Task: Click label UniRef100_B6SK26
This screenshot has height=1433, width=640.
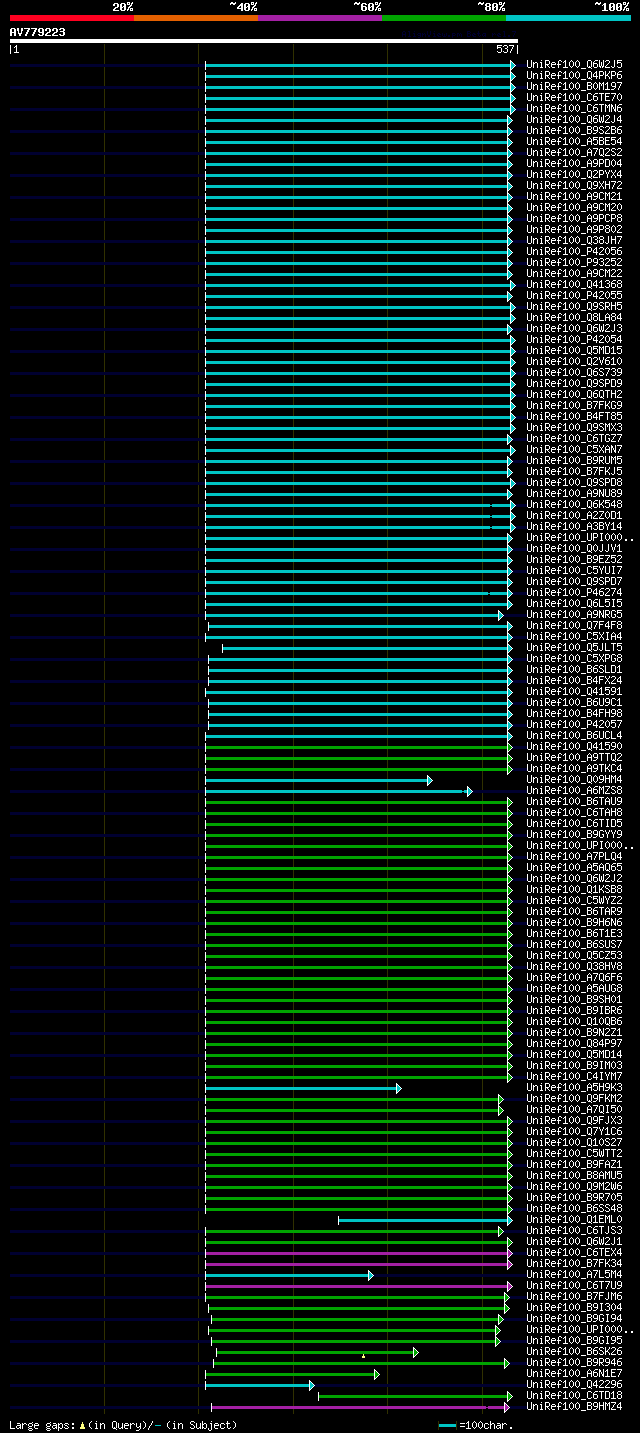Action: tap(574, 1351)
